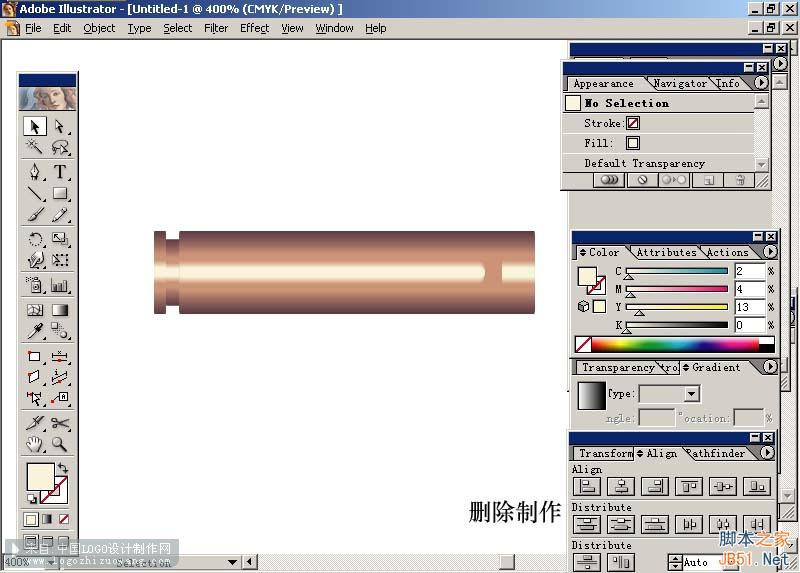Screen dimensions: 800x573
Task: Set toolbox paint mode to None
Action: [64, 519]
